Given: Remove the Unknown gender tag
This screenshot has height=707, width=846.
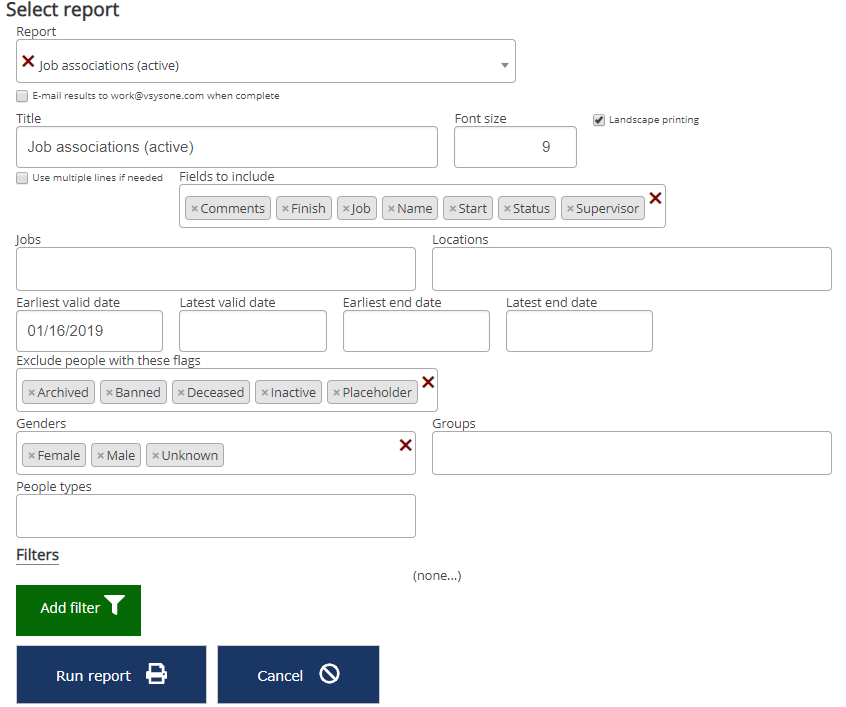Looking at the screenshot, I should click(155, 456).
